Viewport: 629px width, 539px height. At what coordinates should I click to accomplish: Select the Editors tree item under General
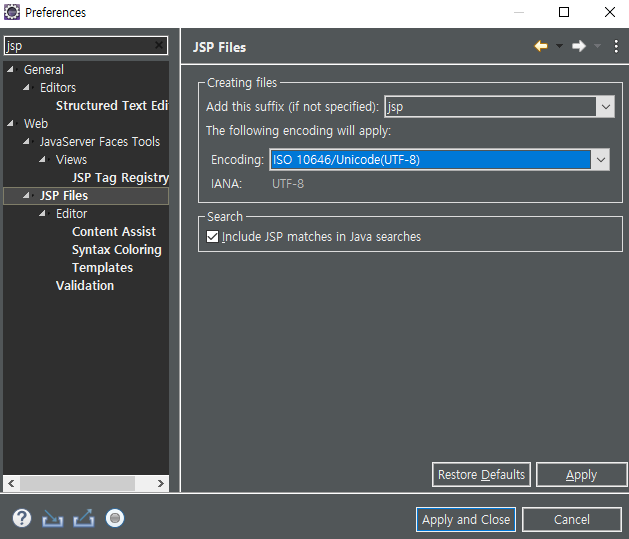(58, 87)
